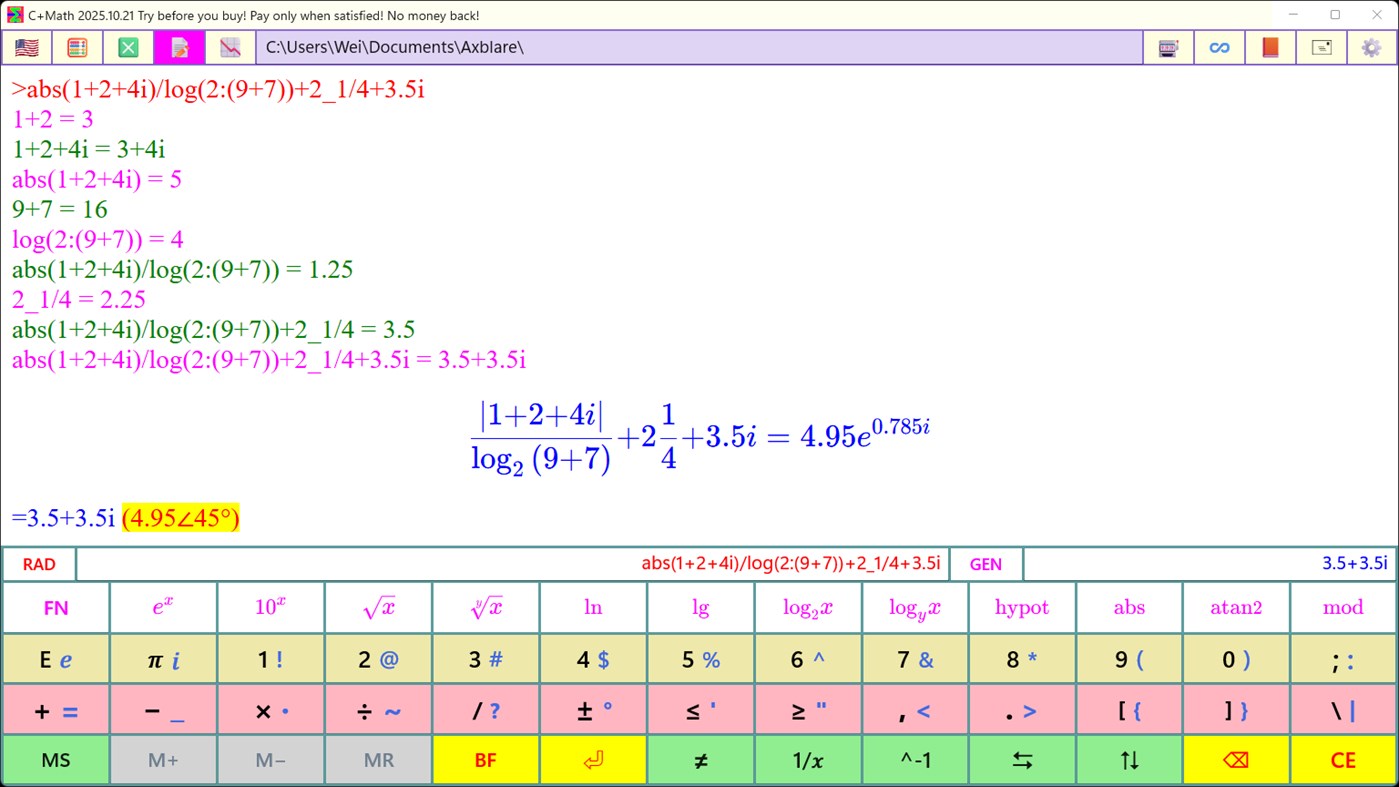Open the graphing tool with chart icon
Screen dimensions: 1399x787
point(231,46)
